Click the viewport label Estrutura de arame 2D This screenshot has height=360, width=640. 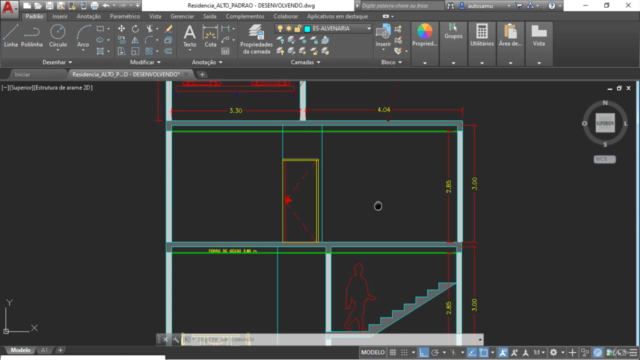click(64, 88)
